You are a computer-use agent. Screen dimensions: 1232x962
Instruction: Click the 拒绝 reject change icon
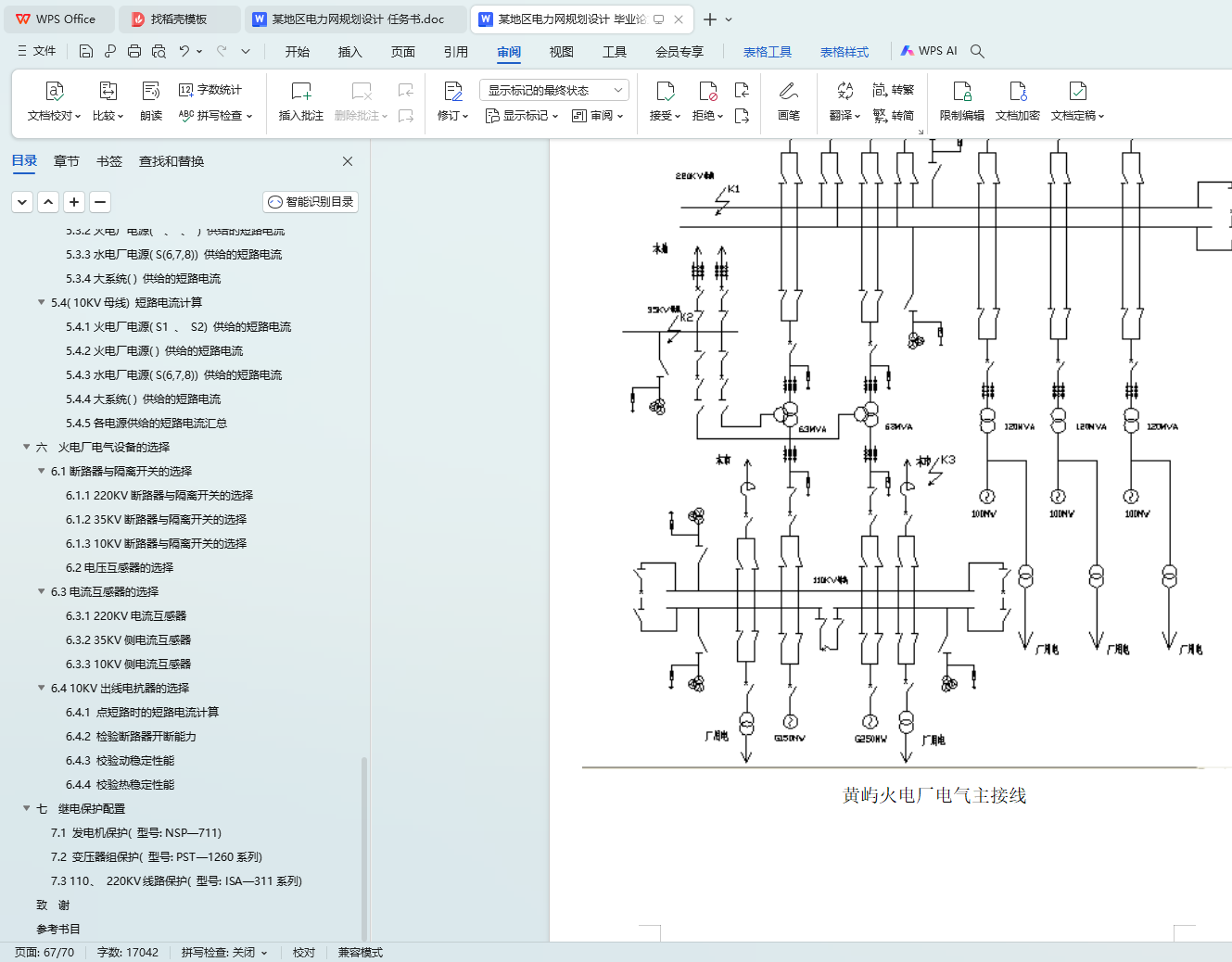coord(708,91)
